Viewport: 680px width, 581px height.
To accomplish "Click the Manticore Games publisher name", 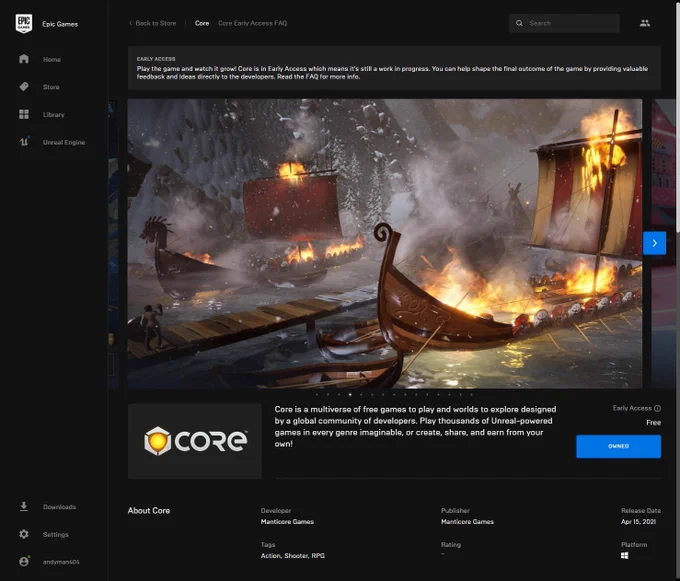I will point(467,522).
